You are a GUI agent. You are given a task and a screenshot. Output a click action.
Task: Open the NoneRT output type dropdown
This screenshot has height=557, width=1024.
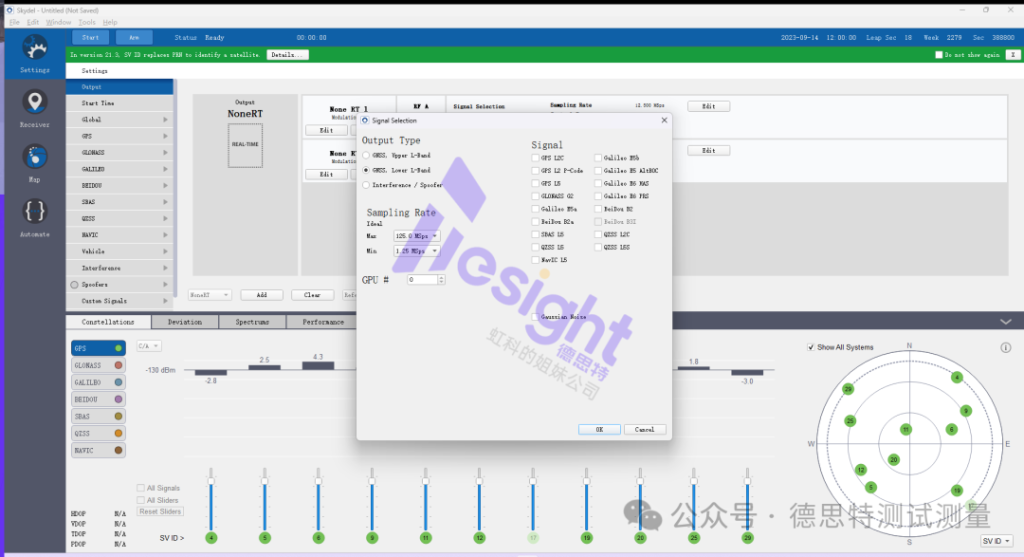click(209, 295)
